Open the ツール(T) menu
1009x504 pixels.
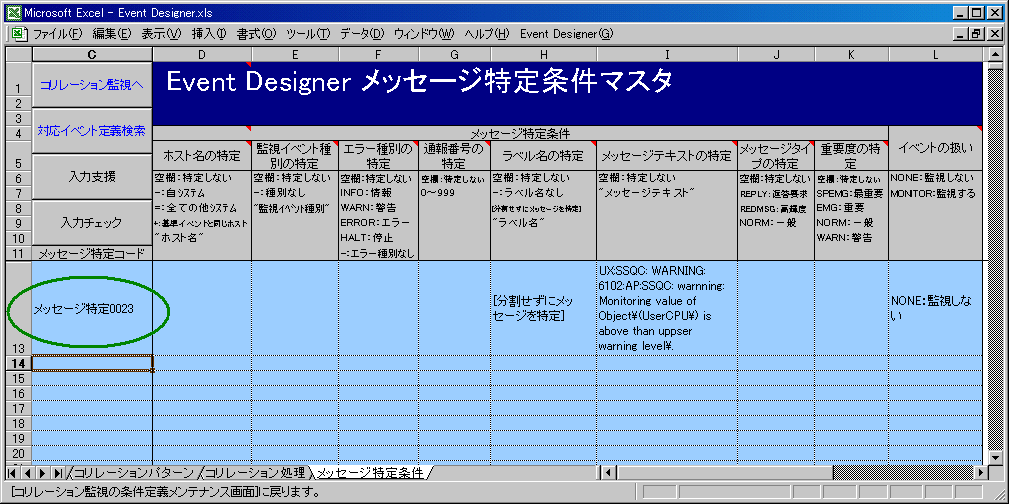(308, 33)
